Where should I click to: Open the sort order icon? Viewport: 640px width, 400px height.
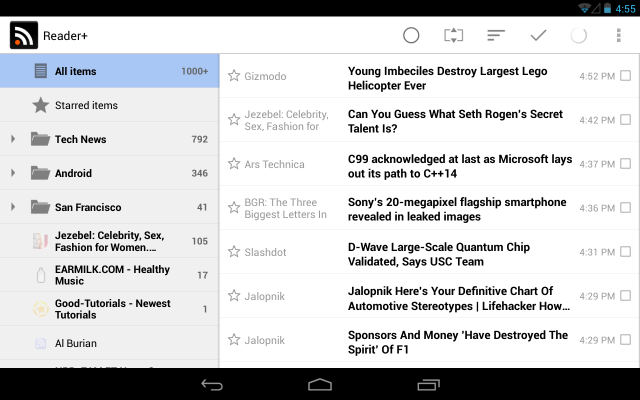point(496,36)
